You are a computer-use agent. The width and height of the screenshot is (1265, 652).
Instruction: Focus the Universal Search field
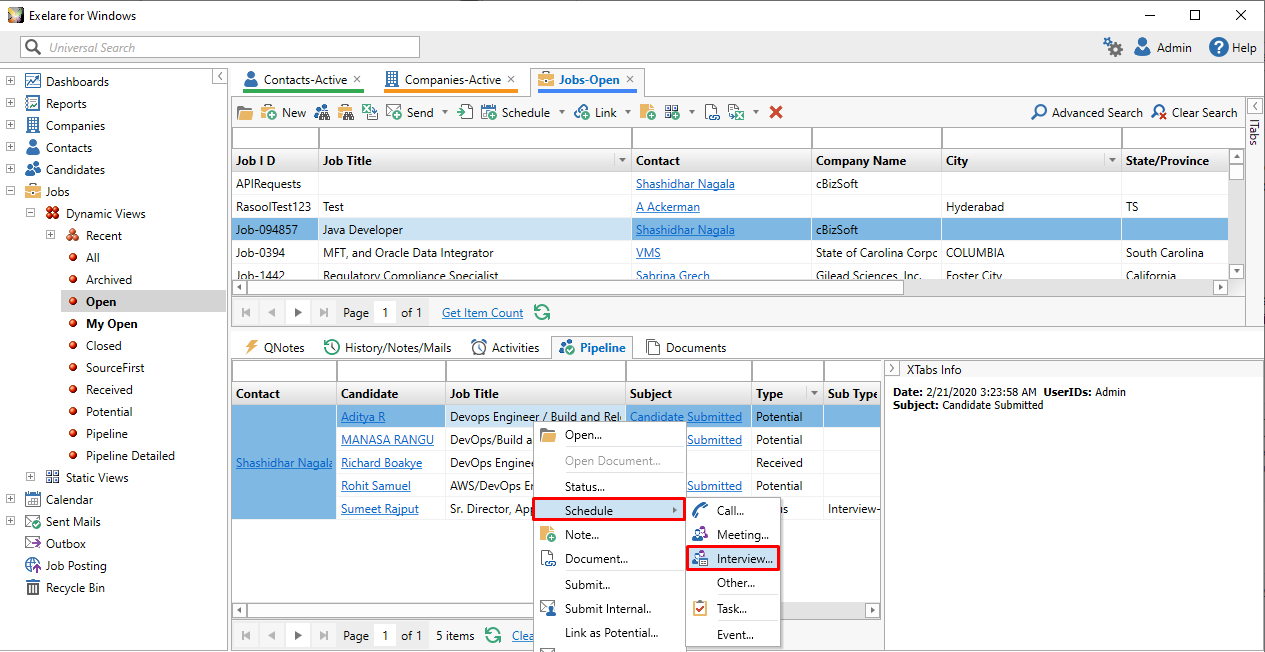220,47
